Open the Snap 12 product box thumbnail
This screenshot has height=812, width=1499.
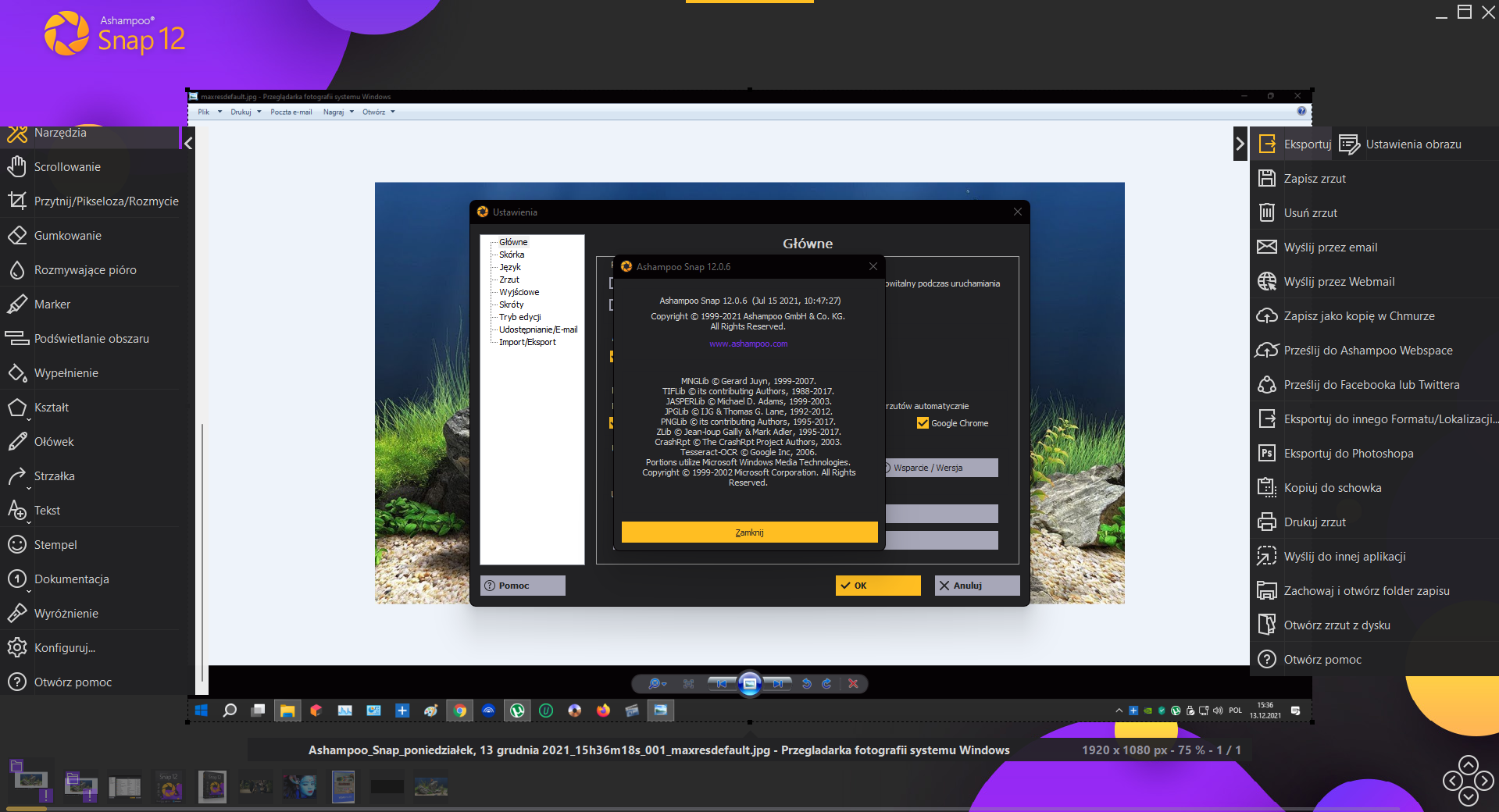[212, 787]
